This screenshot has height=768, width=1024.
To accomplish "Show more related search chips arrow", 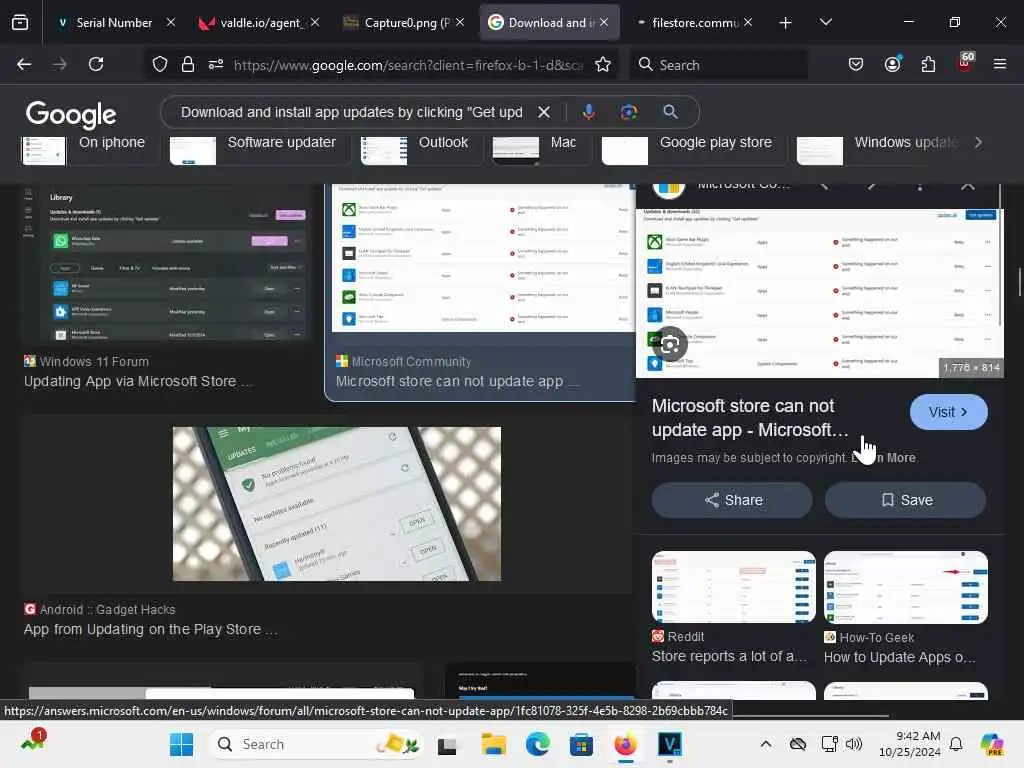I will coord(978,142).
